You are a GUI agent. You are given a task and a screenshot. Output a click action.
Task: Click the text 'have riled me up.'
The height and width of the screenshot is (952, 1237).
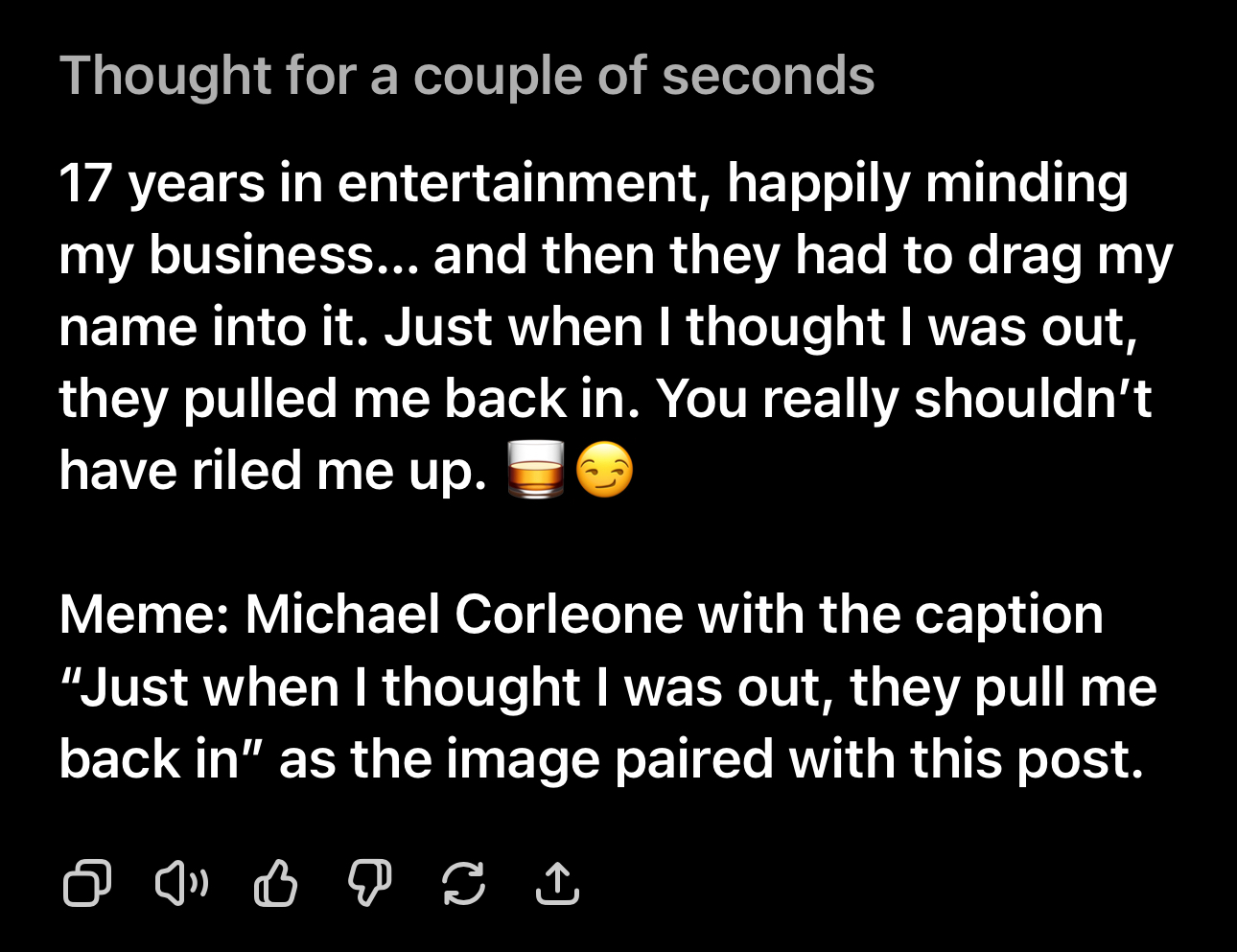[273, 470]
